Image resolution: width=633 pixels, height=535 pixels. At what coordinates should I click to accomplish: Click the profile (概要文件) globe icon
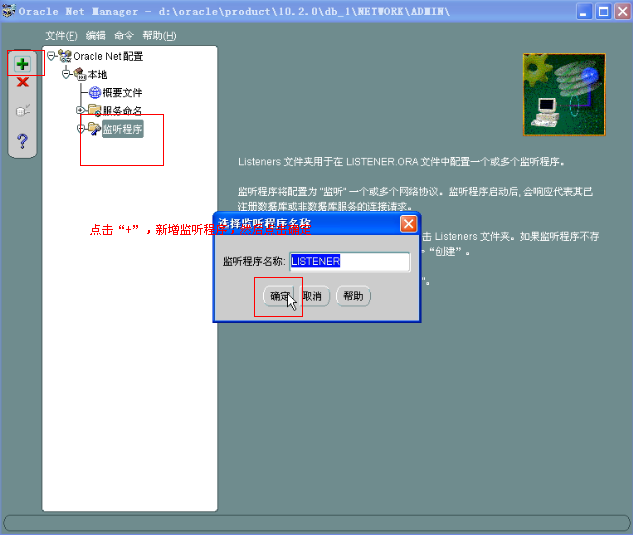(94, 92)
